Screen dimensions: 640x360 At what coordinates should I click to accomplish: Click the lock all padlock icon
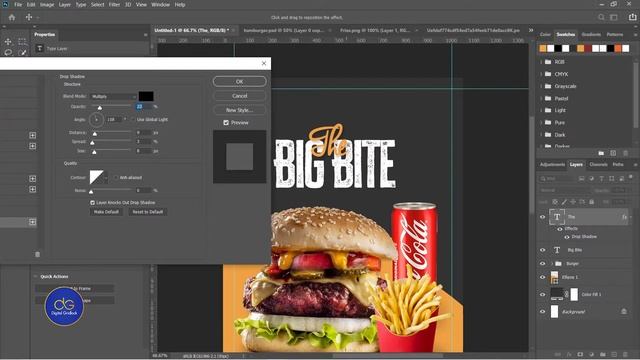click(591, 202)
